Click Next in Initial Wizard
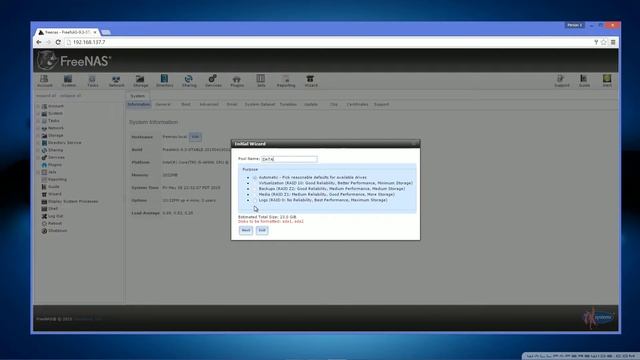This screenshot has height=360, width=640. pos(246,230)
